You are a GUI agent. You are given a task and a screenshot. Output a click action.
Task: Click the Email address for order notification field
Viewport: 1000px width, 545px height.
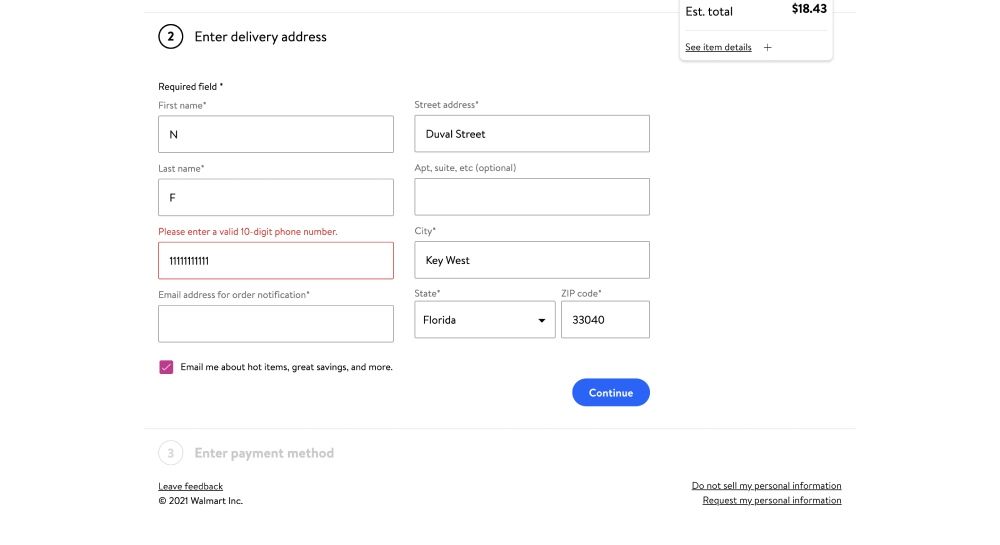(276, 324)
